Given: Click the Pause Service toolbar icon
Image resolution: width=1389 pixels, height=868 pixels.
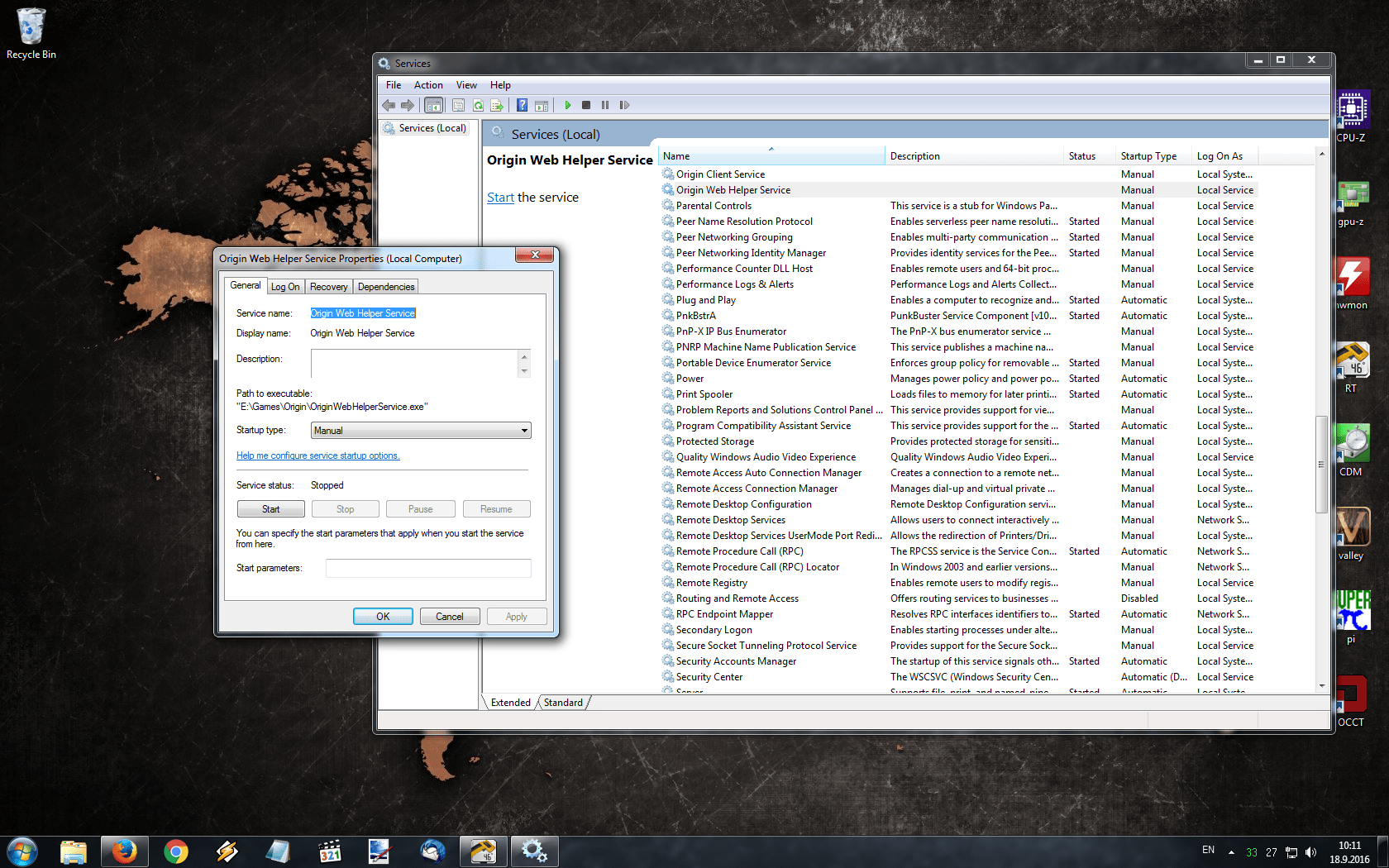Looking at the screenshot, I should 605,105.
